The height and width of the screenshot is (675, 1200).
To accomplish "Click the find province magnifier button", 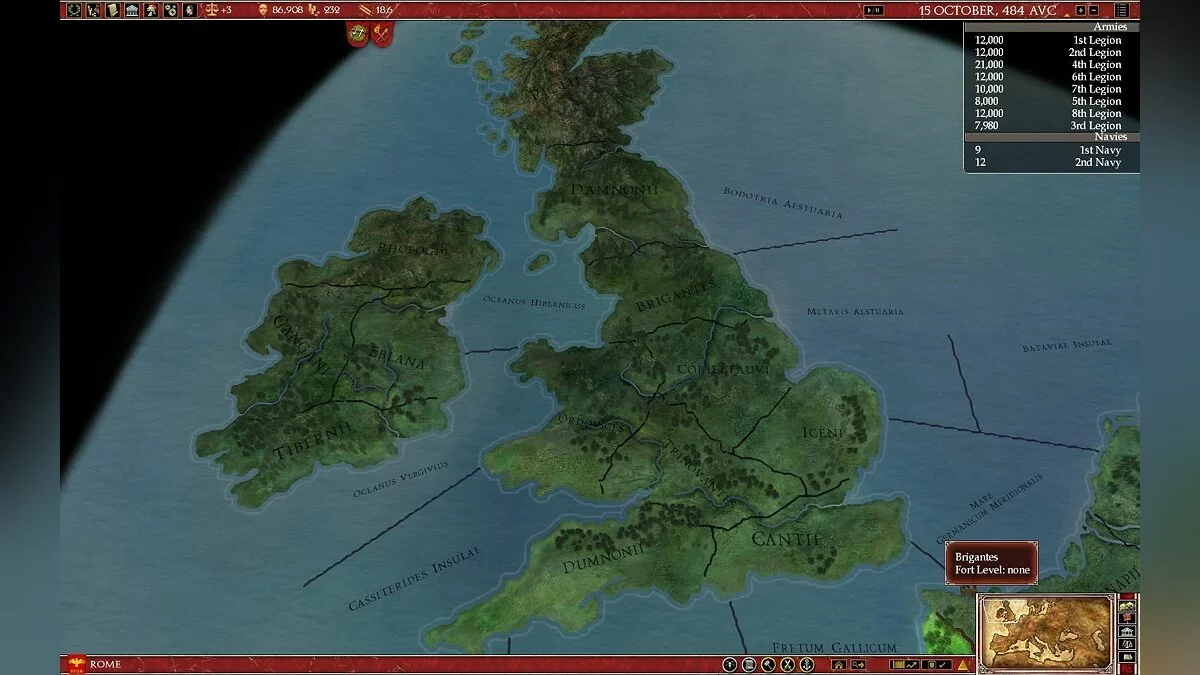I will click(859, 665).
